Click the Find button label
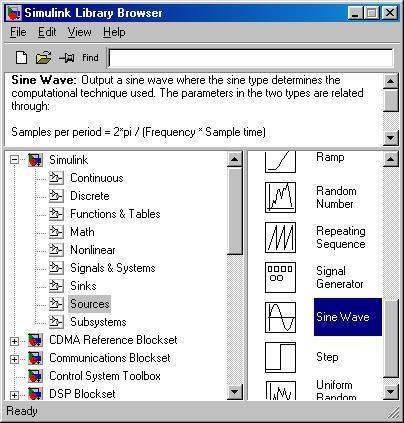404x423 pixels. pyautogui.click(x=90, y=58)
